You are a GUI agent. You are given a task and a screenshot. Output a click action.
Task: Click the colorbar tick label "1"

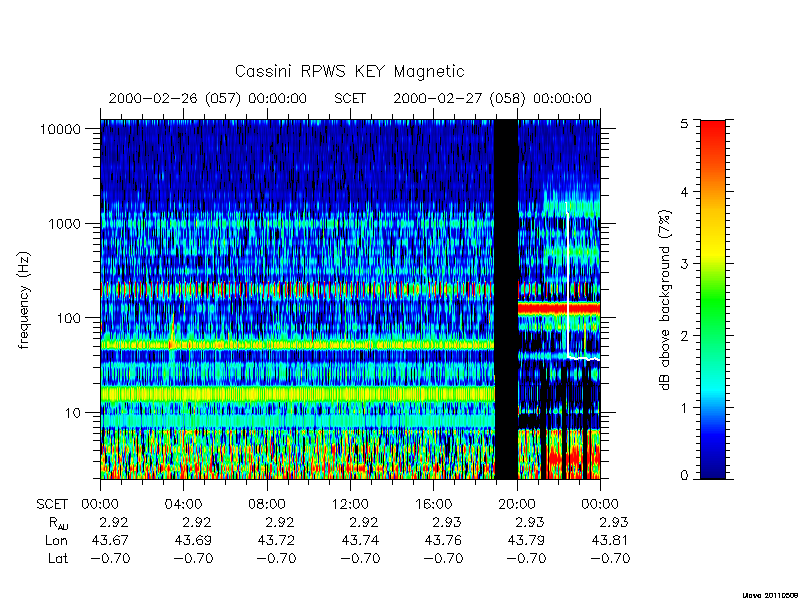coord(684,408)
